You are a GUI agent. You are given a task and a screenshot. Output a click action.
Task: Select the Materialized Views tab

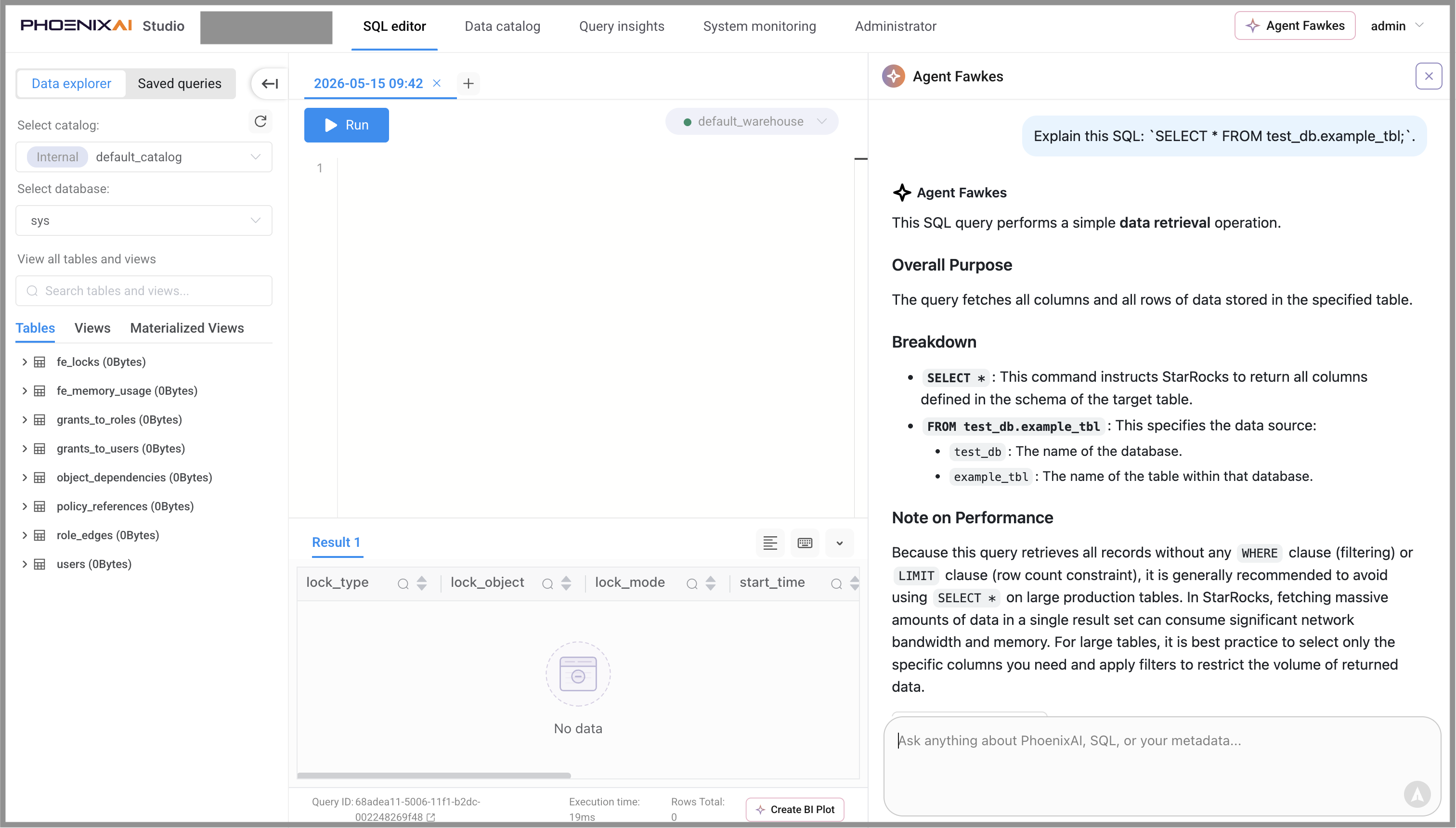[x=186, y=328]
